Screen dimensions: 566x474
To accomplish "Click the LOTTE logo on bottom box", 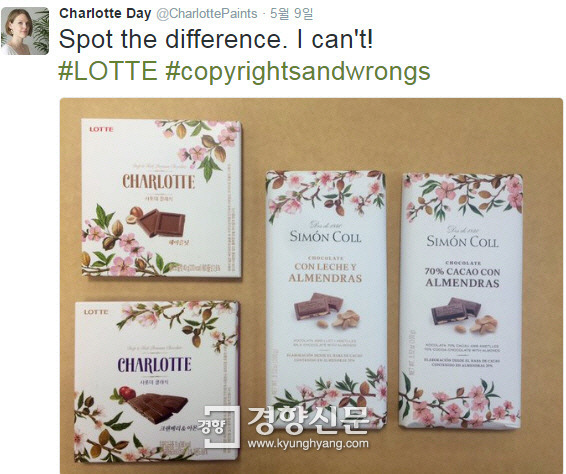I will coord(96,312).
